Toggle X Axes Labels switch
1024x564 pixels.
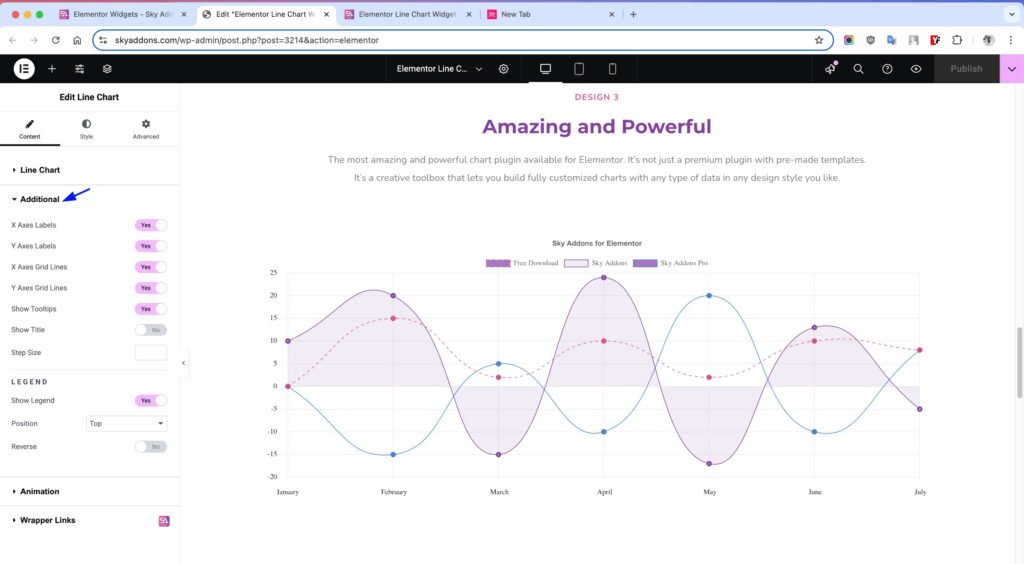point(151,225)
